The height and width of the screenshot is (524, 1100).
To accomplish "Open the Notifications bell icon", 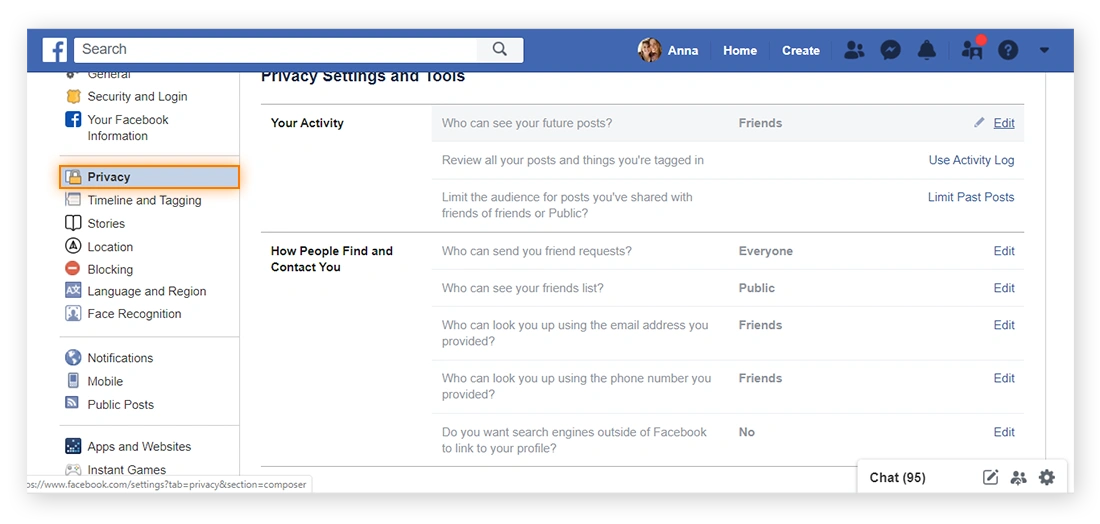I will (927, 50).
